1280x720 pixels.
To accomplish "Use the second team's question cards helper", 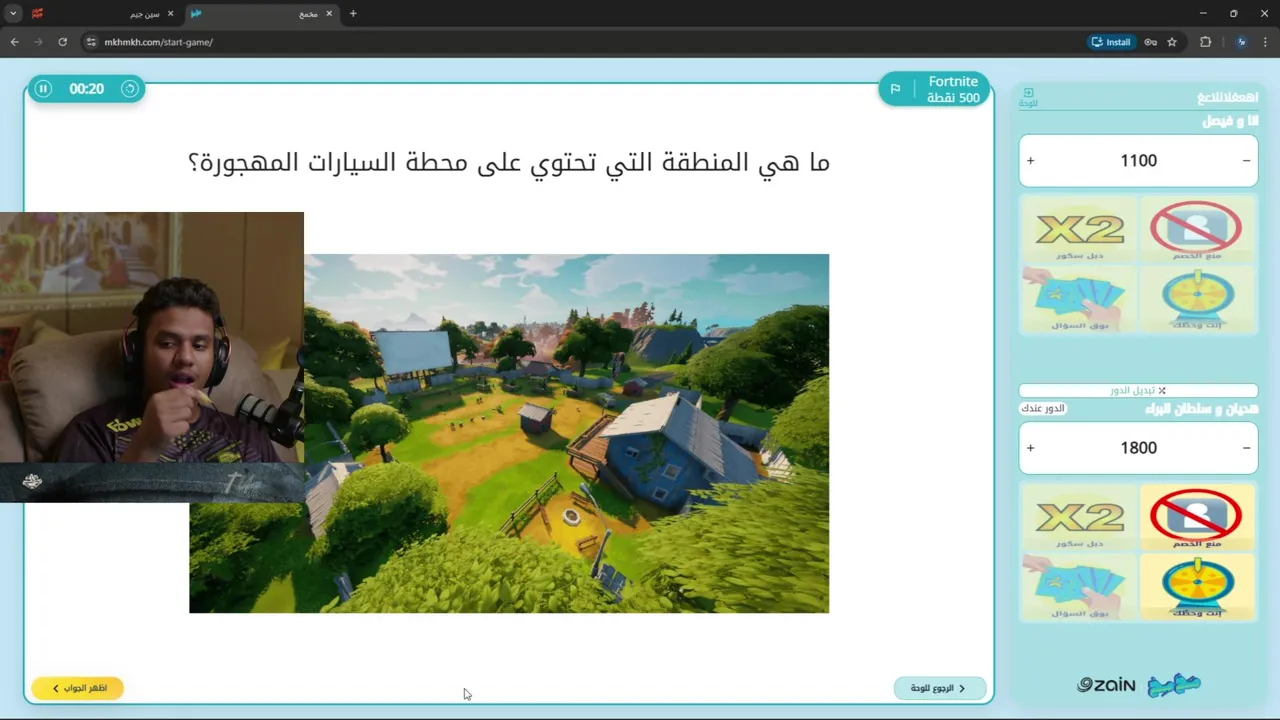I will (x=1080, y=587).
